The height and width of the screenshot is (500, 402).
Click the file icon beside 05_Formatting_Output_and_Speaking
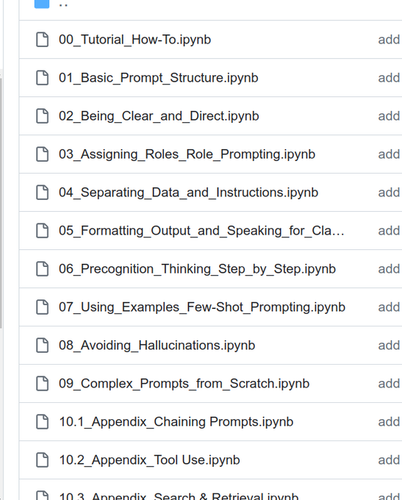pyautogui.click(x=42, y=231)
